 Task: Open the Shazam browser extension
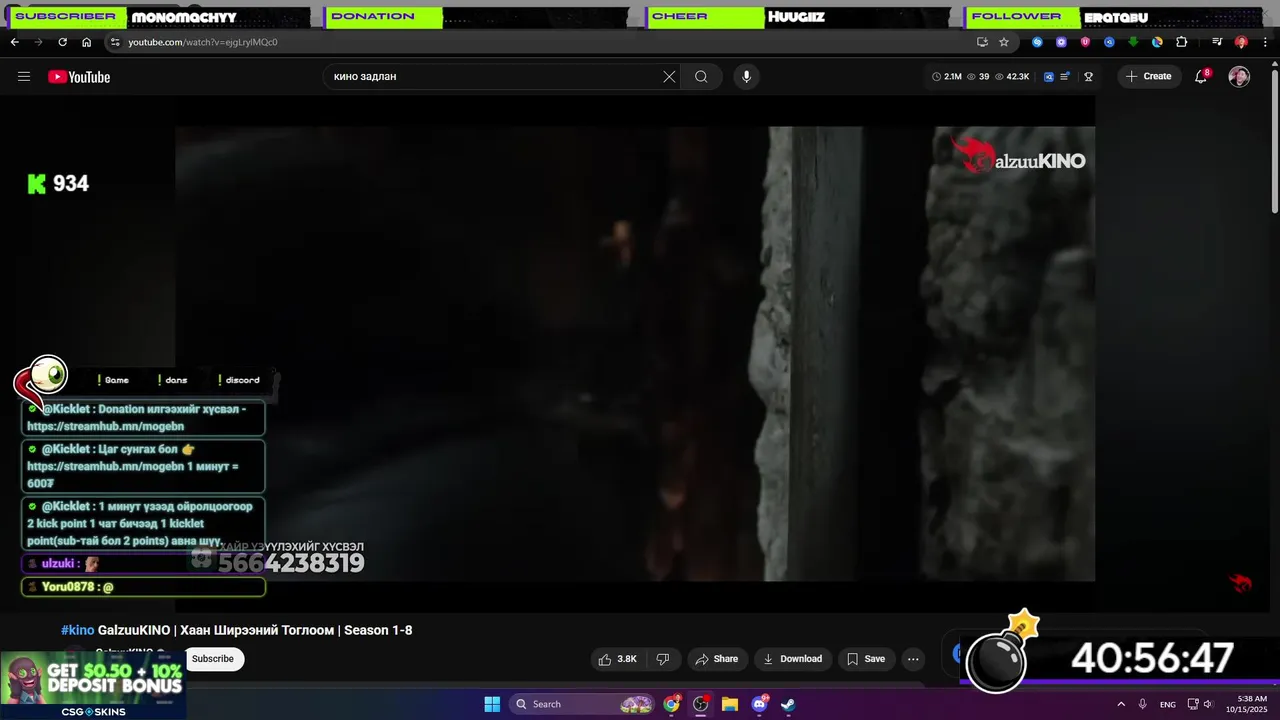point(1037,42)
